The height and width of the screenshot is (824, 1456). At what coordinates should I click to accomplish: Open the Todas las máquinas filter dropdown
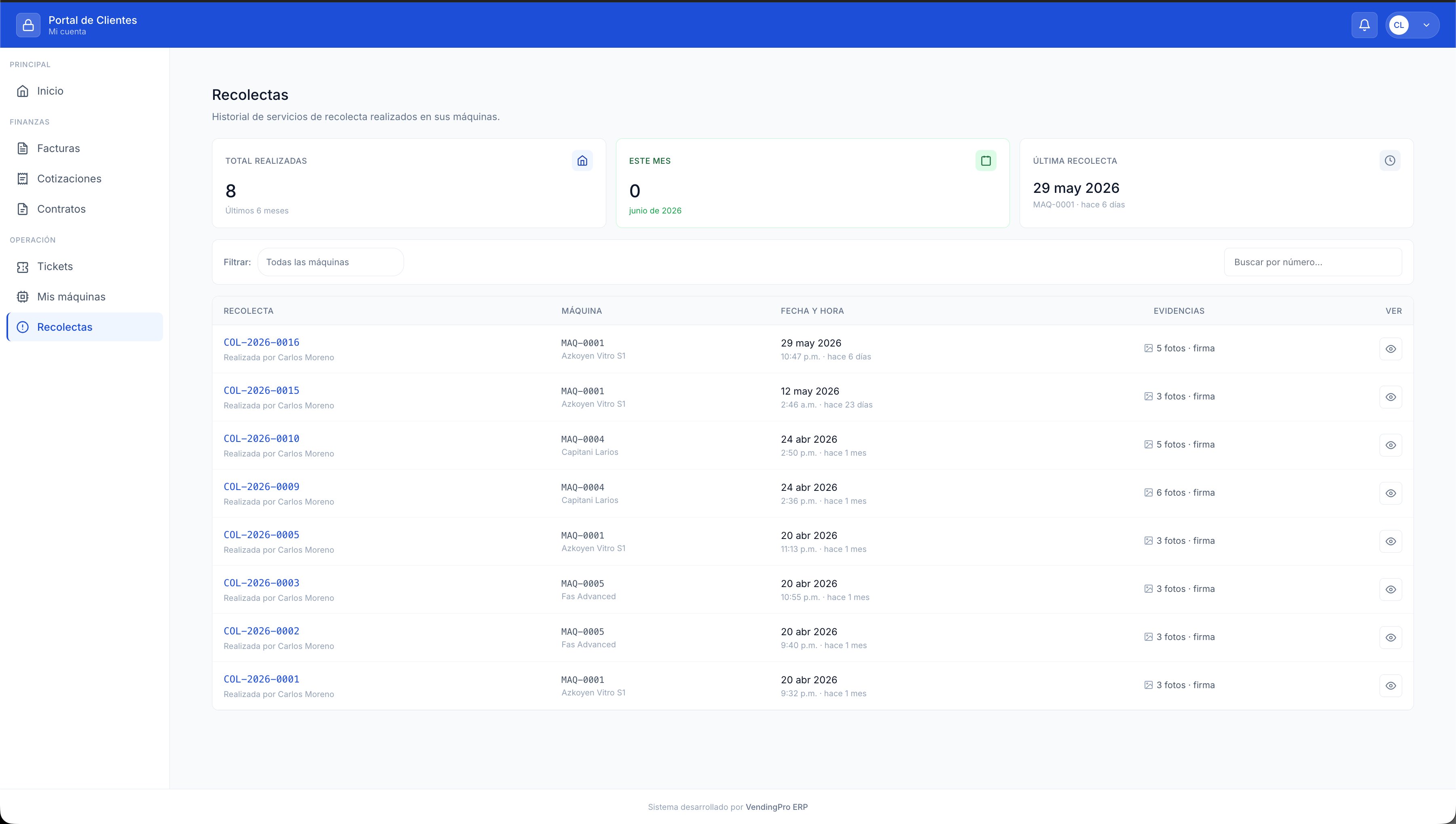pos(330,262)
